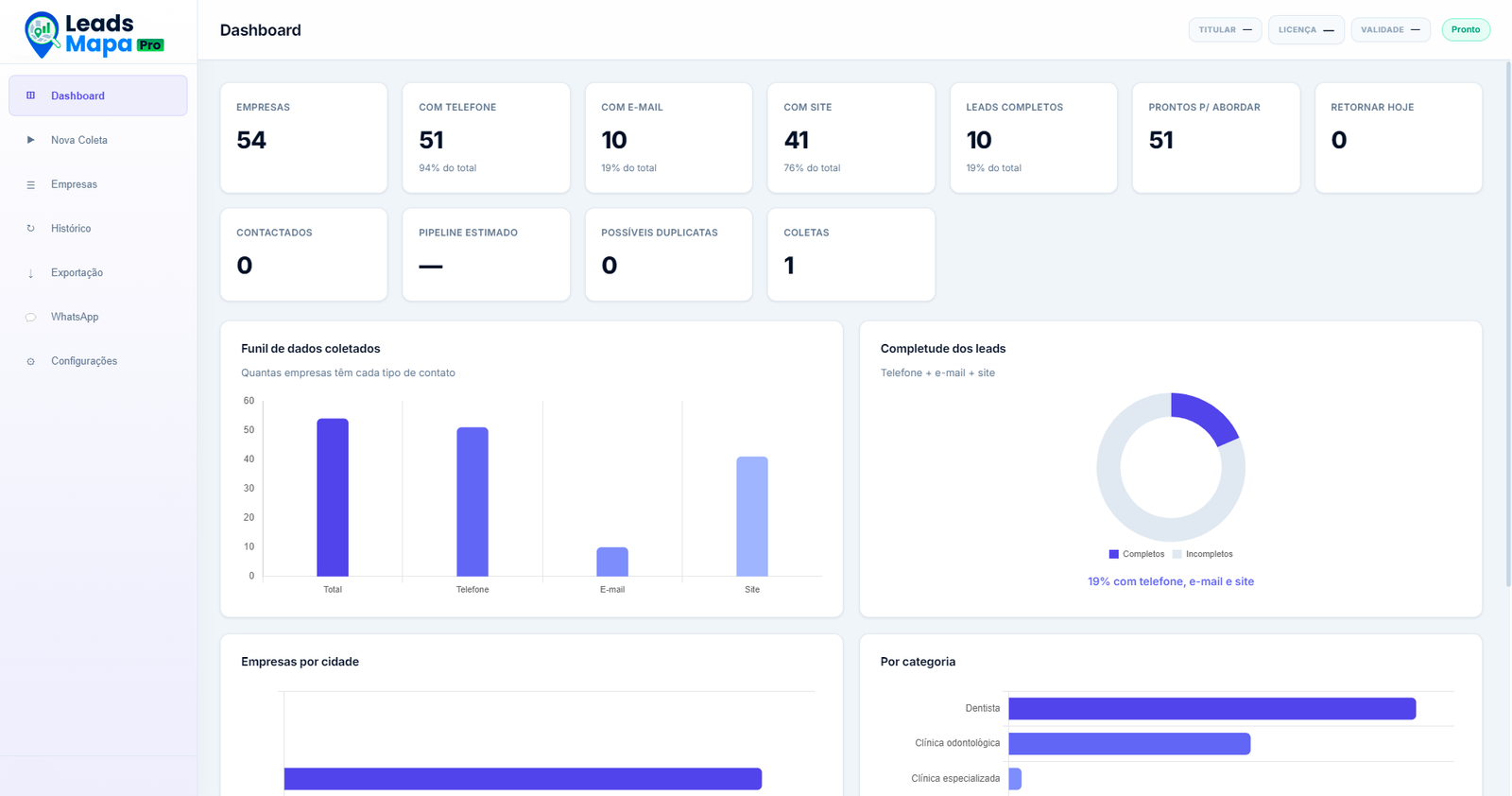Click the purple Completos donut segment

[1207, 416]
